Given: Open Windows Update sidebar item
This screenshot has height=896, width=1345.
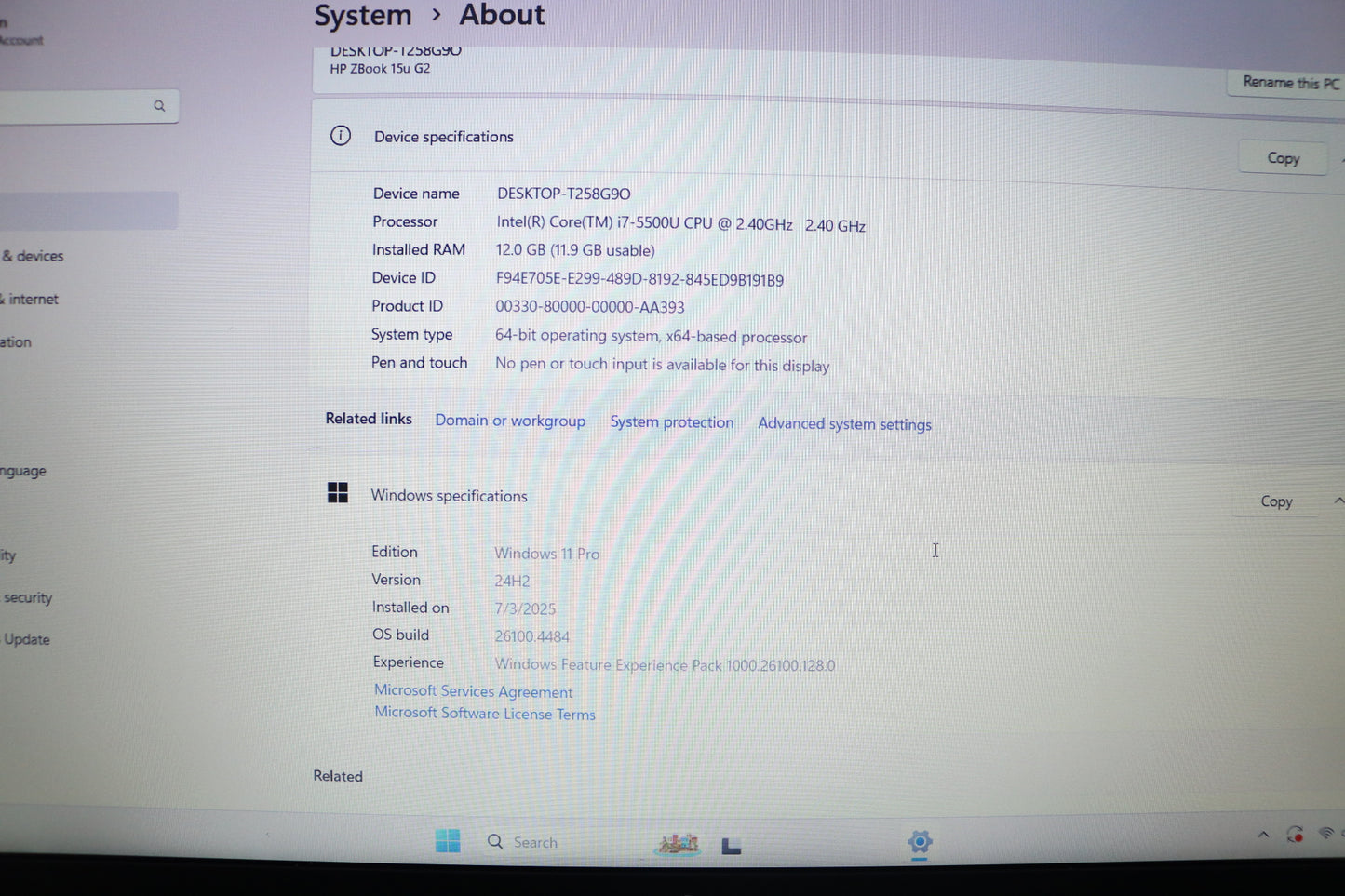Looking at the screenshot, I should pos(26,639).
